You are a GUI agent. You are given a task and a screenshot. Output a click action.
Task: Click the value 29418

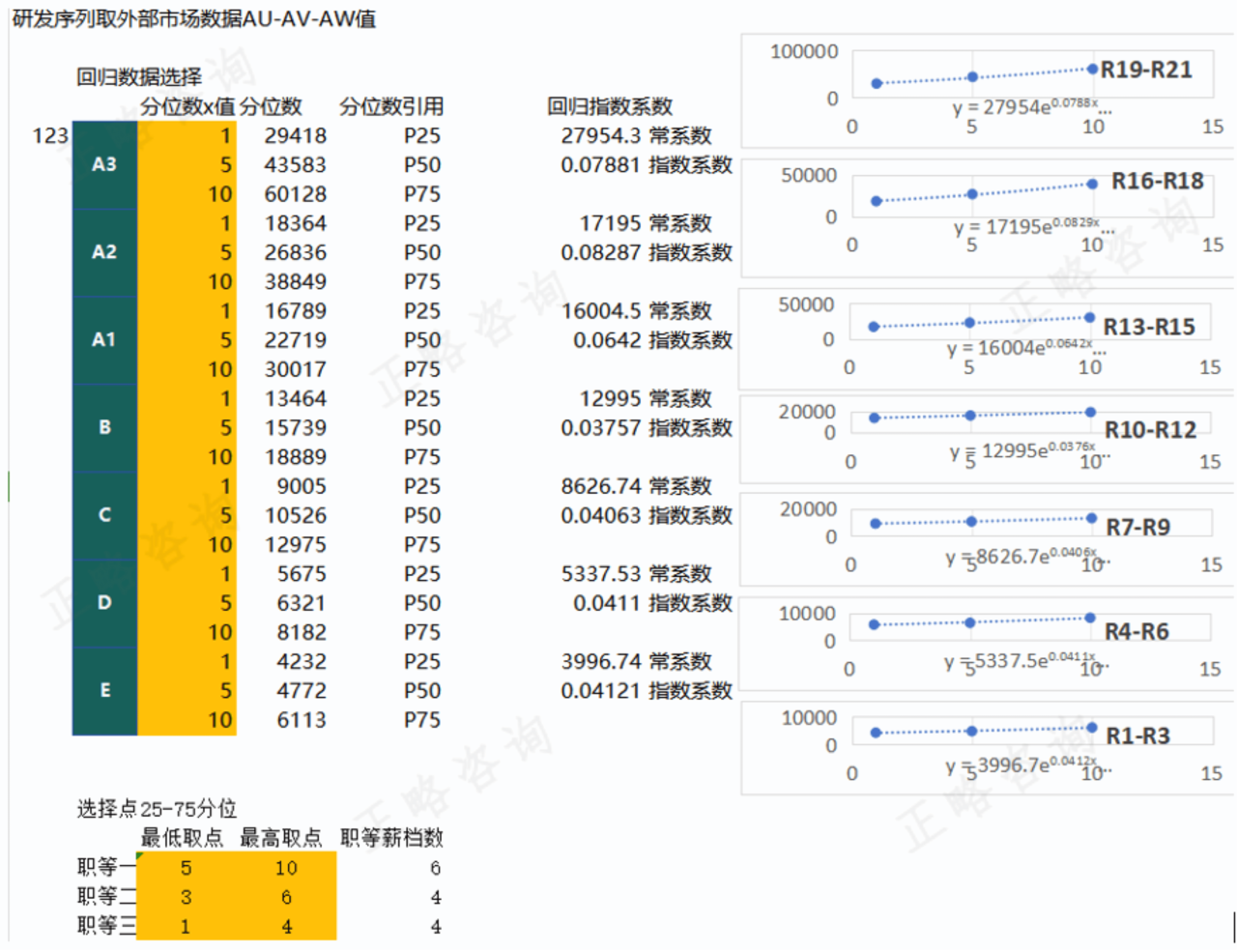click(296, 135)
